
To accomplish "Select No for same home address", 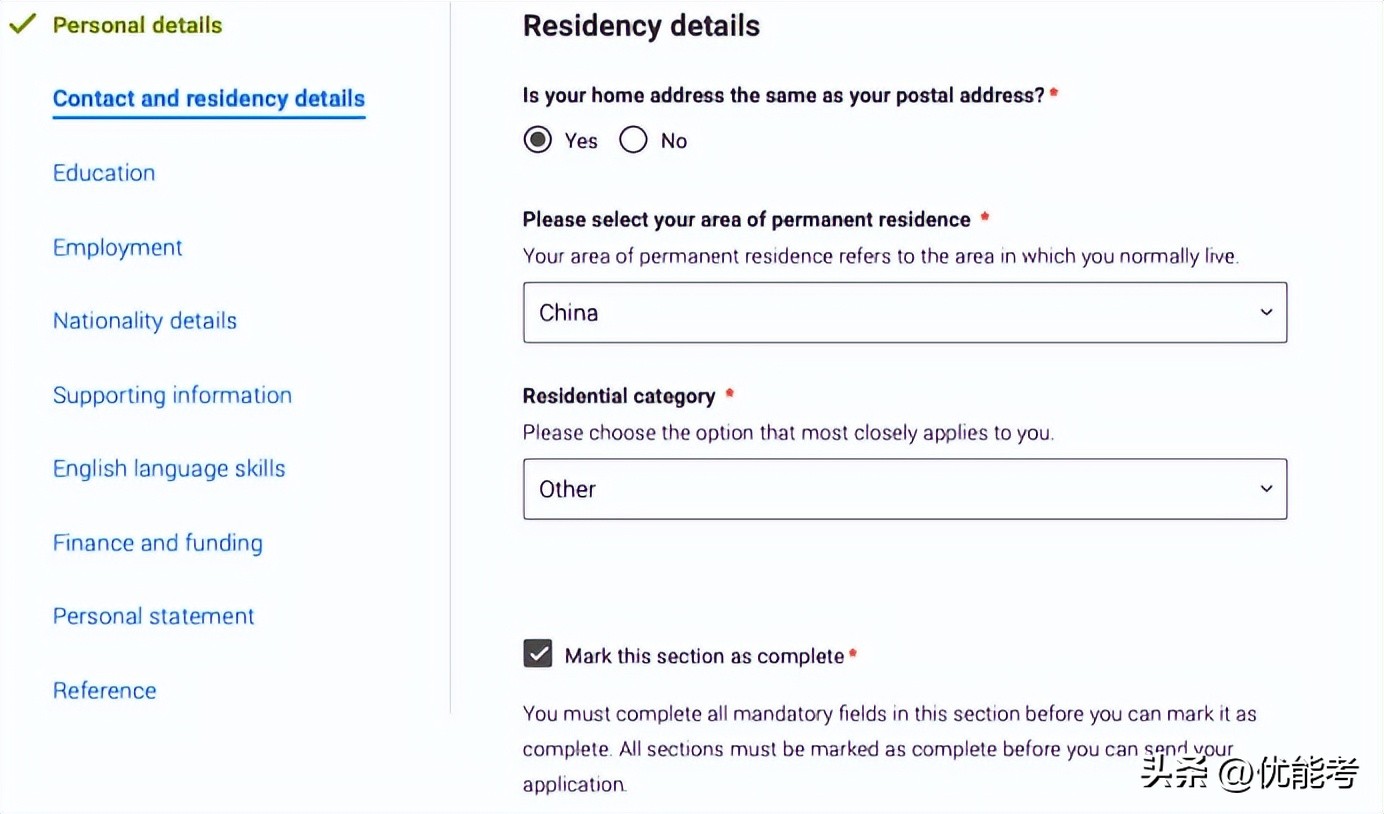I will point(633,140).
